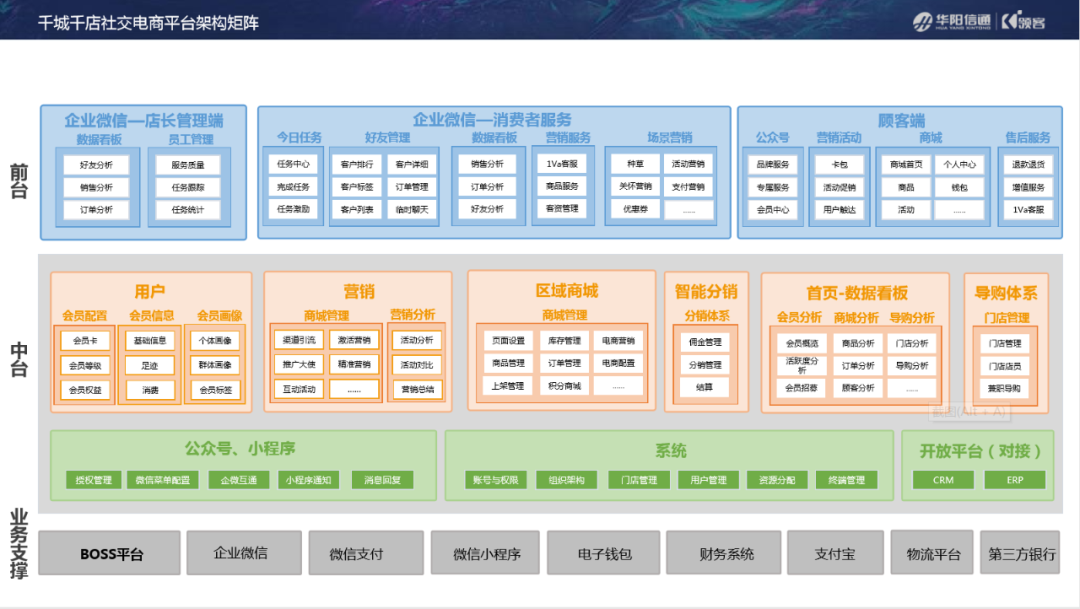Image resolution: width=1080 pixels, height=609 pixels.
Task: Click the 领客 logo in the header
Action: point(1024,21)
